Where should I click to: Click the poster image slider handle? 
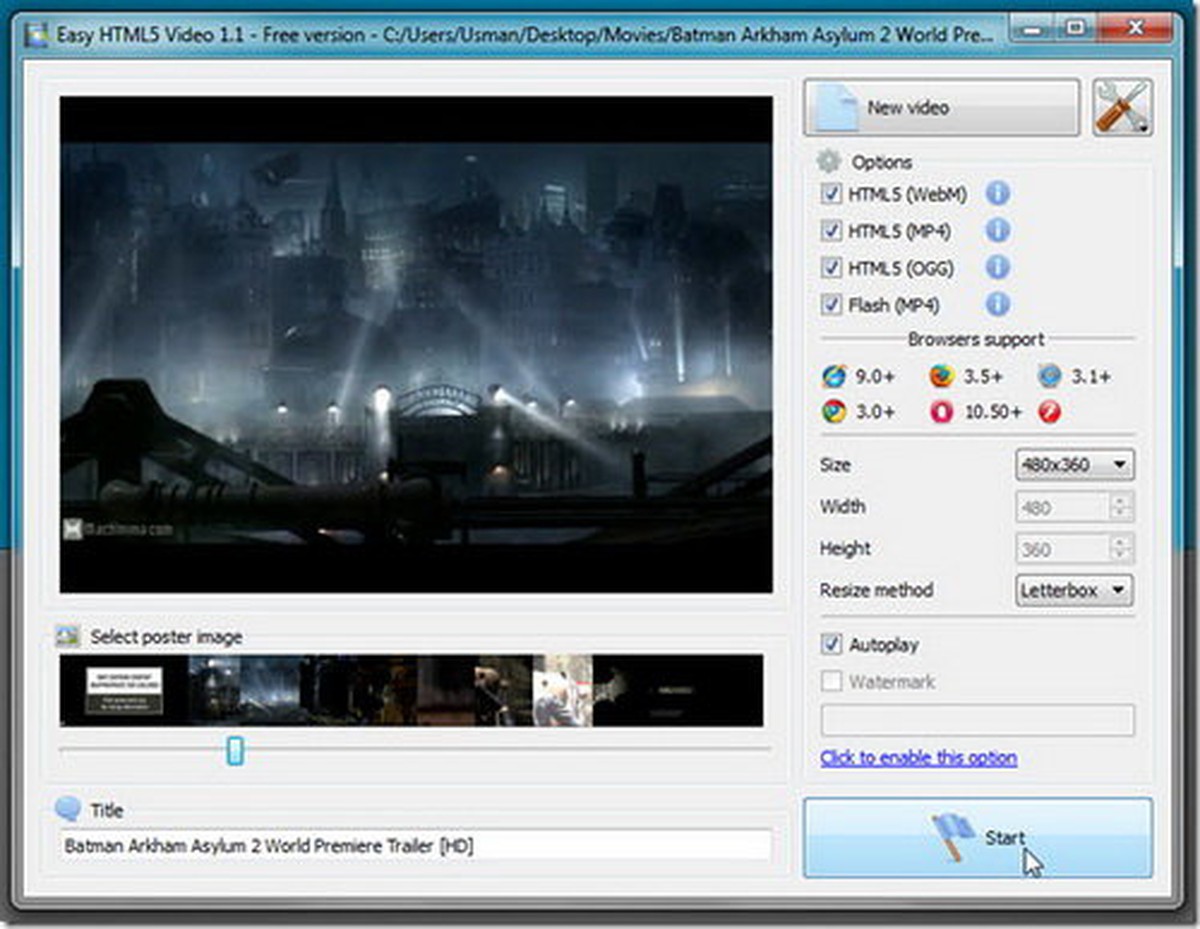point(235,750)
